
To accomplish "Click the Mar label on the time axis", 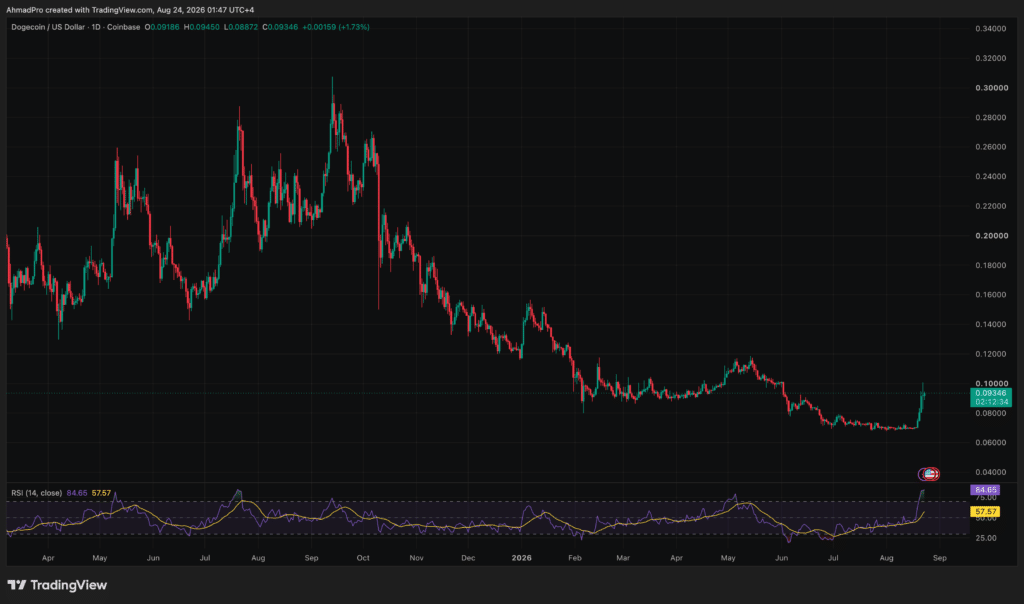I will (623, 558).
